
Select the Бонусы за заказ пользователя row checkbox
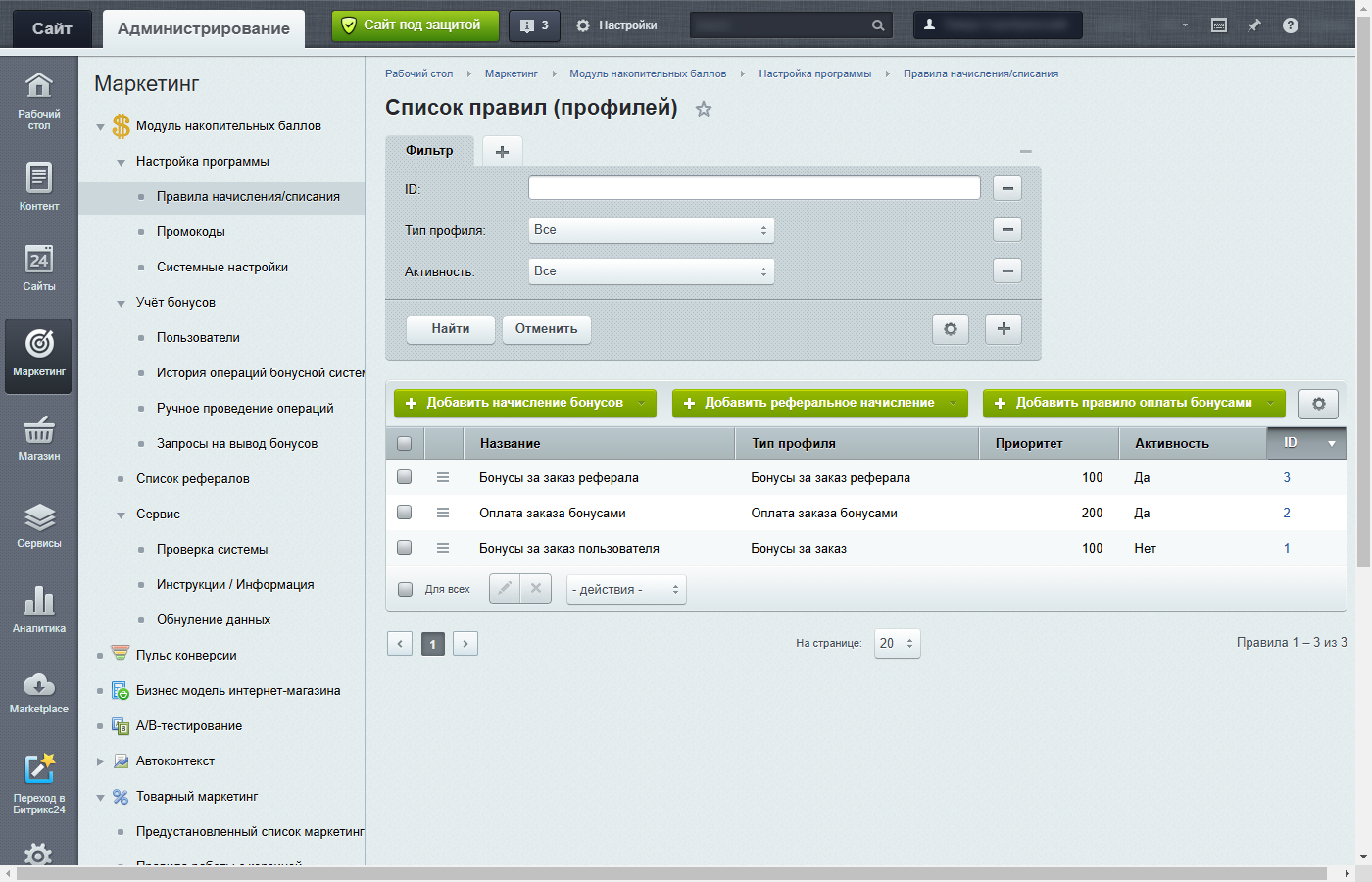pos(405,548)
